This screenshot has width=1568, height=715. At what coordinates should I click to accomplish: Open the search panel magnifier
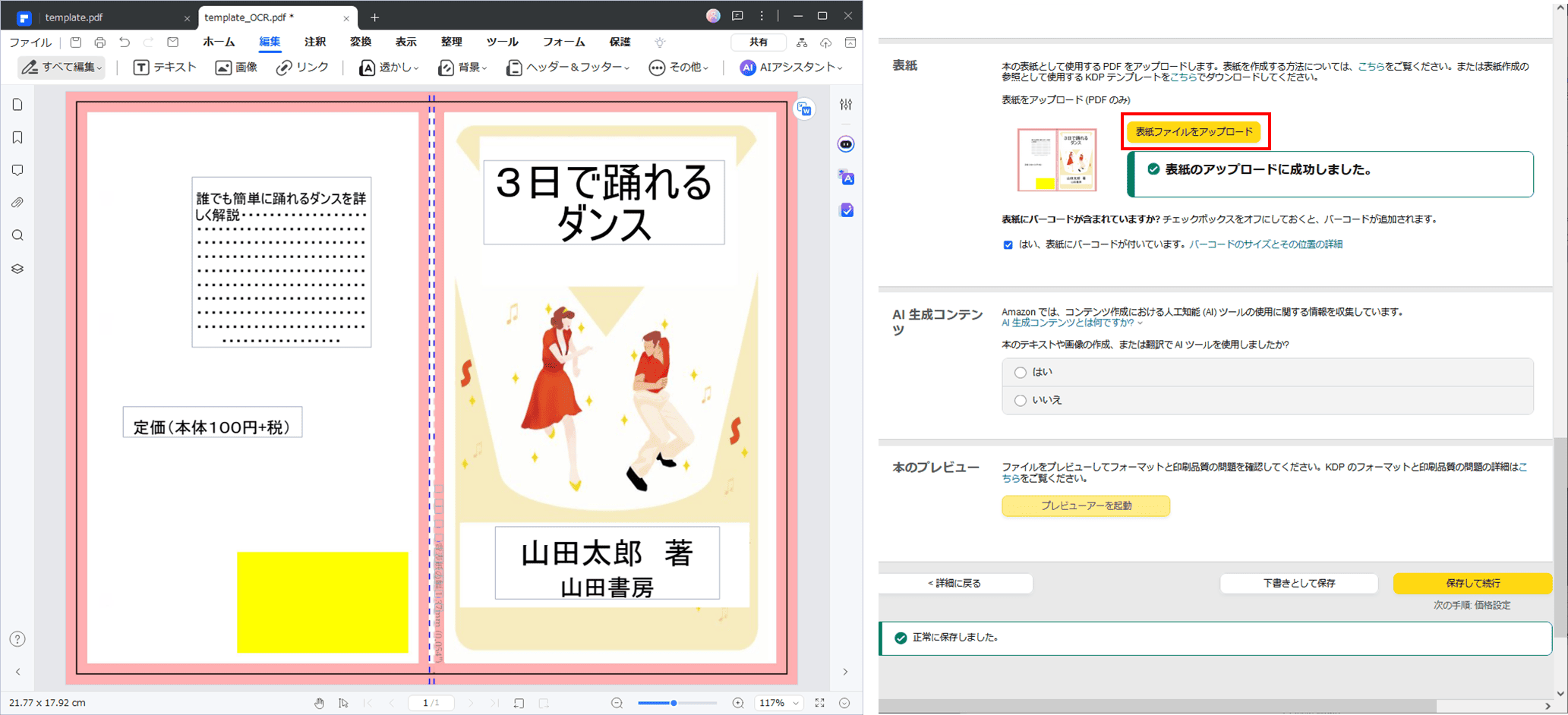17,235
